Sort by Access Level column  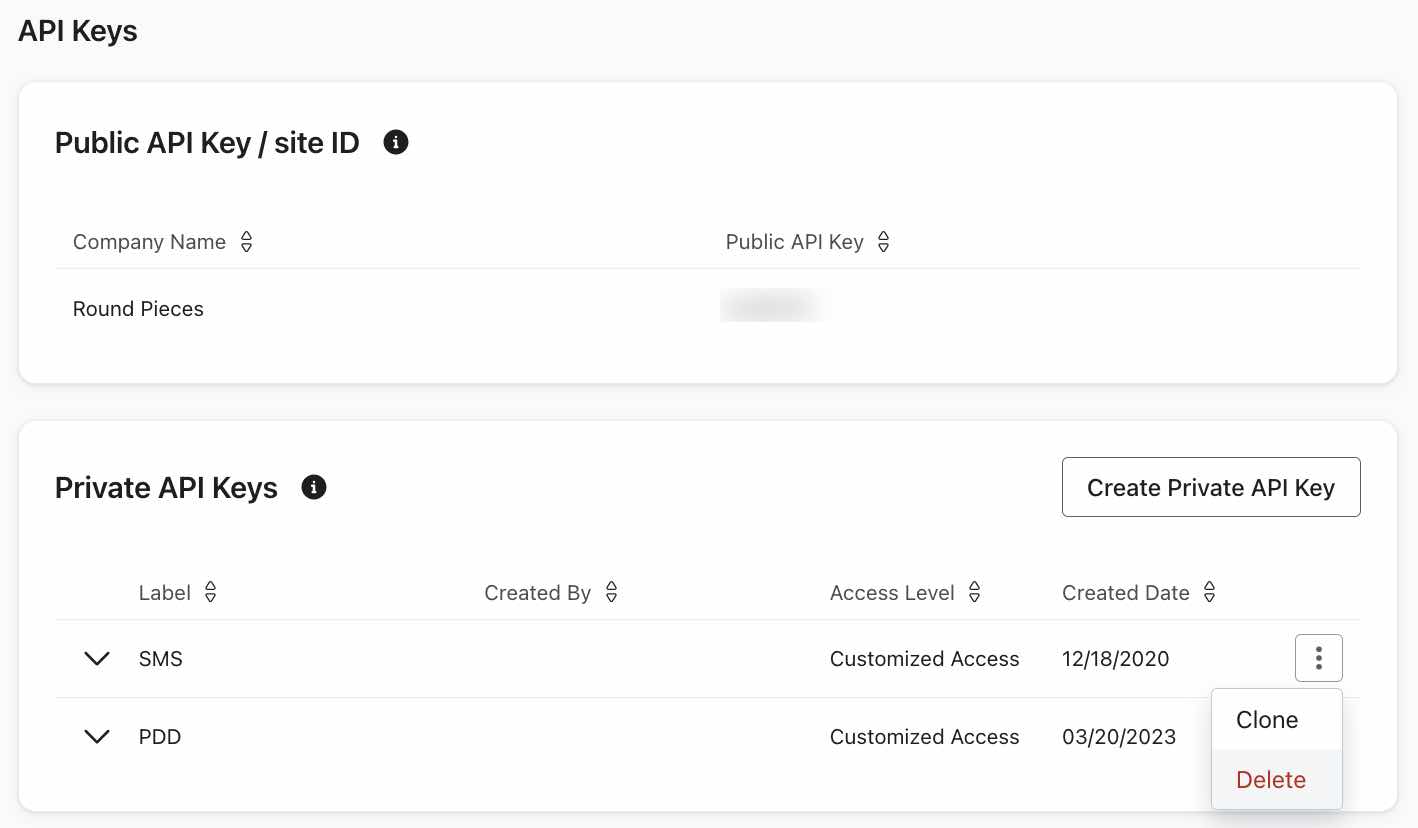974,592
